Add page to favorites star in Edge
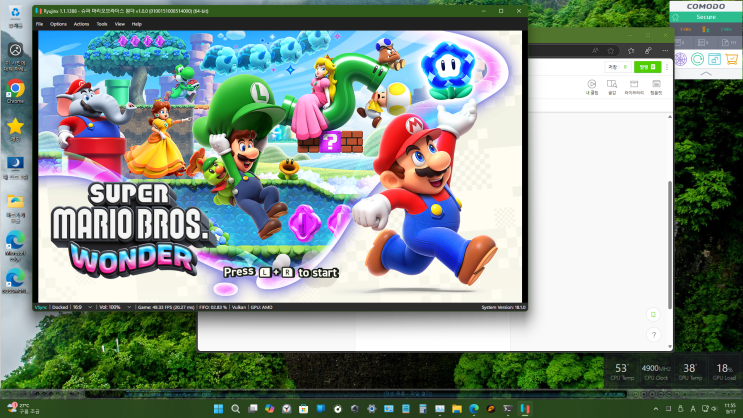The width and height of the screenshot is (743, 418). [611, 50]
